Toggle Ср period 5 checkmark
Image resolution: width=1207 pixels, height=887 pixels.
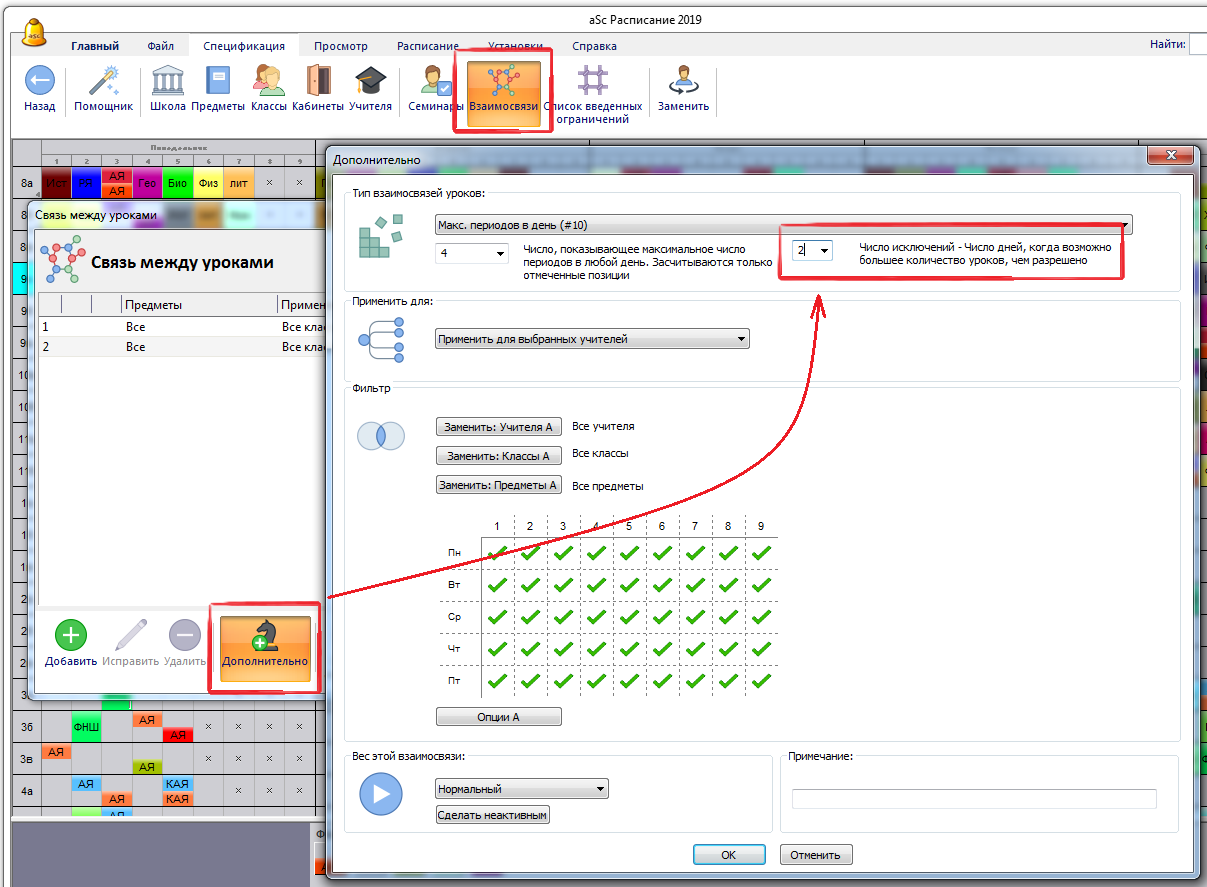(629, 616)
